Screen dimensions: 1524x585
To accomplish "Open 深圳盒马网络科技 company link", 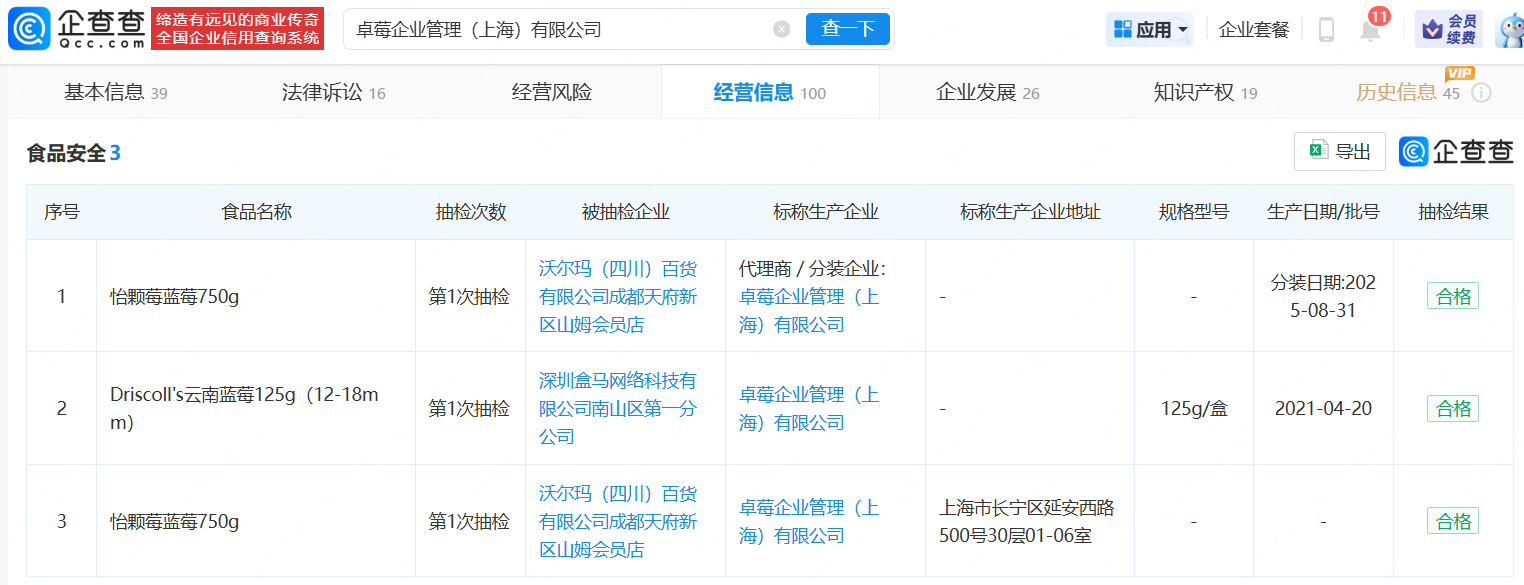I will [618, 408].
